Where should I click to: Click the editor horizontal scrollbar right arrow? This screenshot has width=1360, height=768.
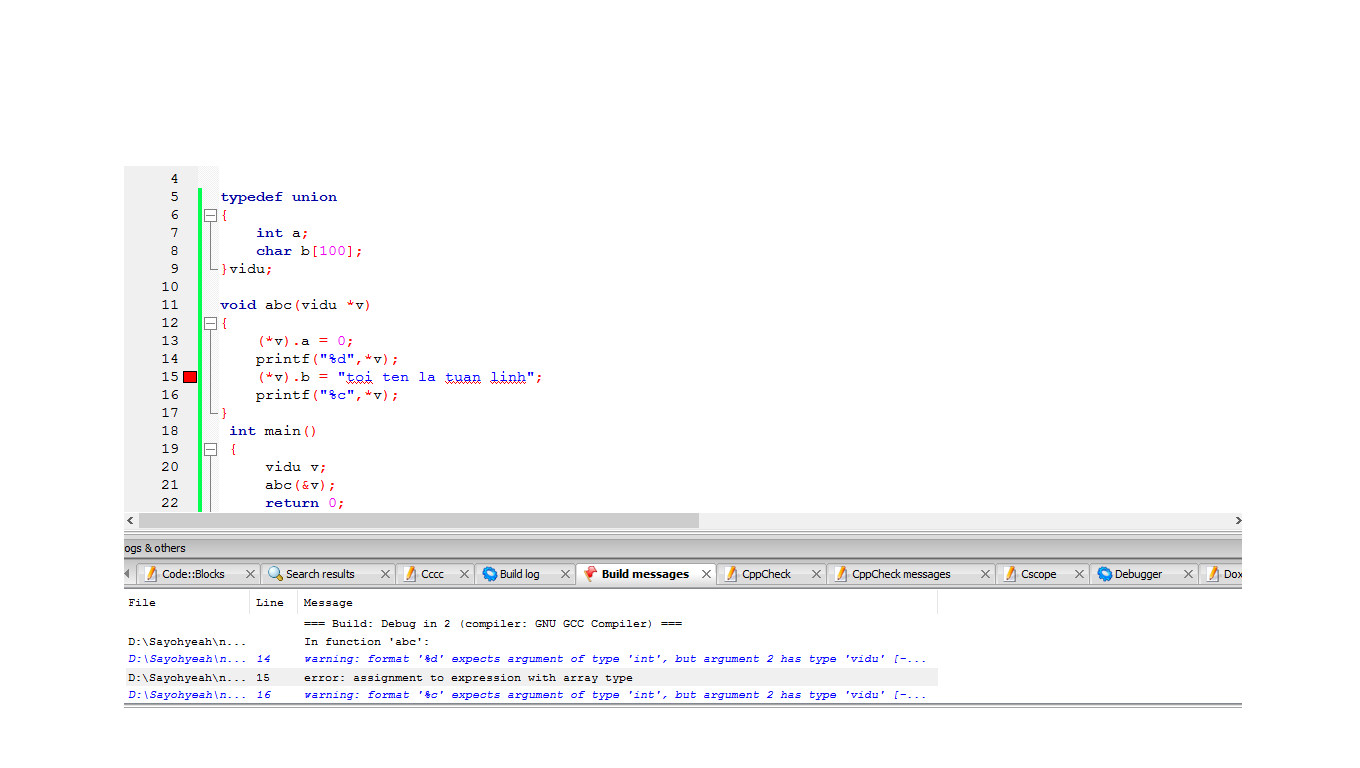(x=1237, y=521)
